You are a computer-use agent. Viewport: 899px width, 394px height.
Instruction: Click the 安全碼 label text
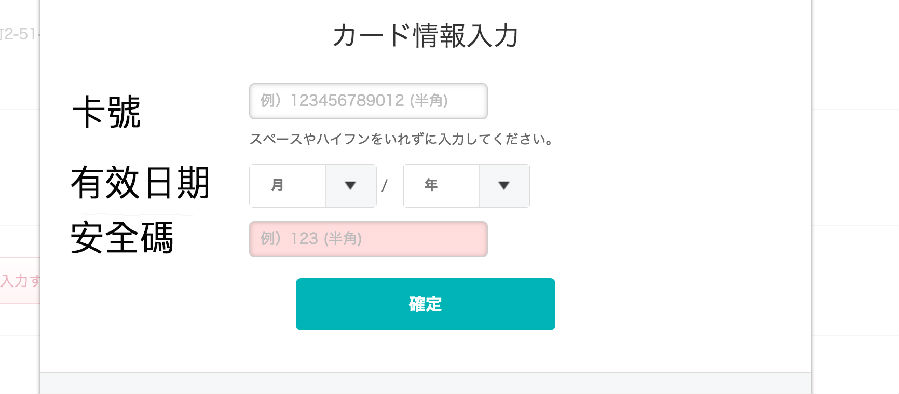click(122, 238)
